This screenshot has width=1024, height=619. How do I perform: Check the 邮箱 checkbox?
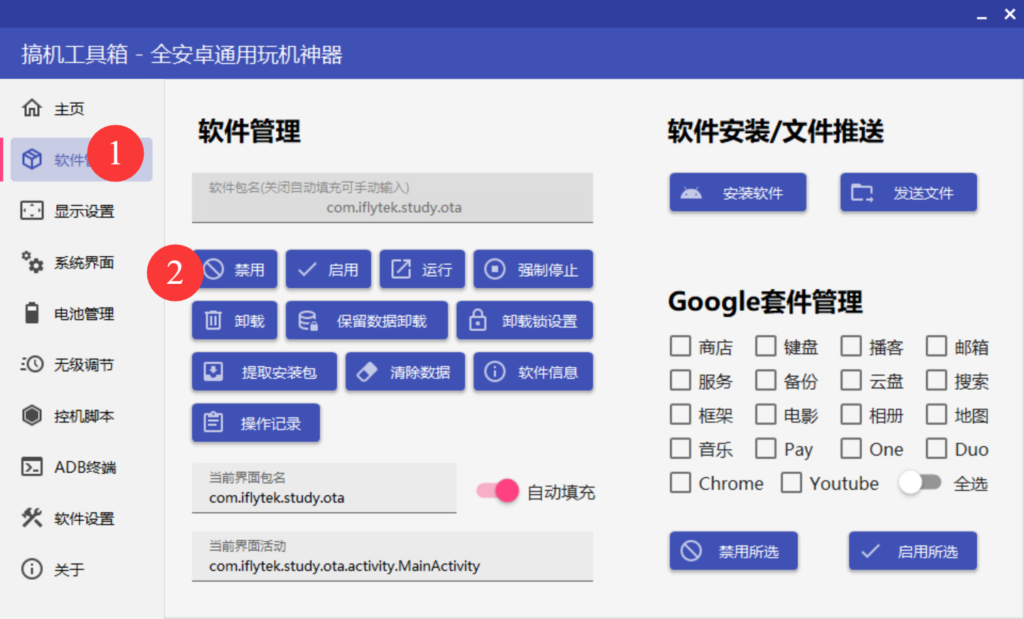(x=936, y=346)
